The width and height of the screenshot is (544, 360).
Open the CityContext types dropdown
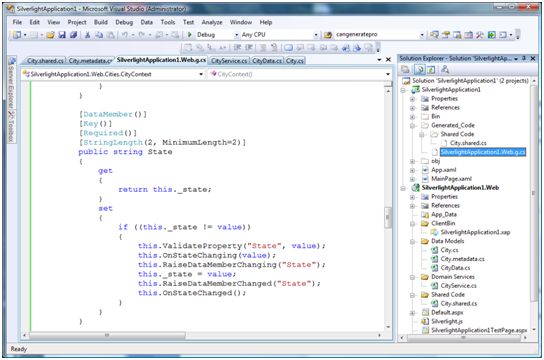201,74
